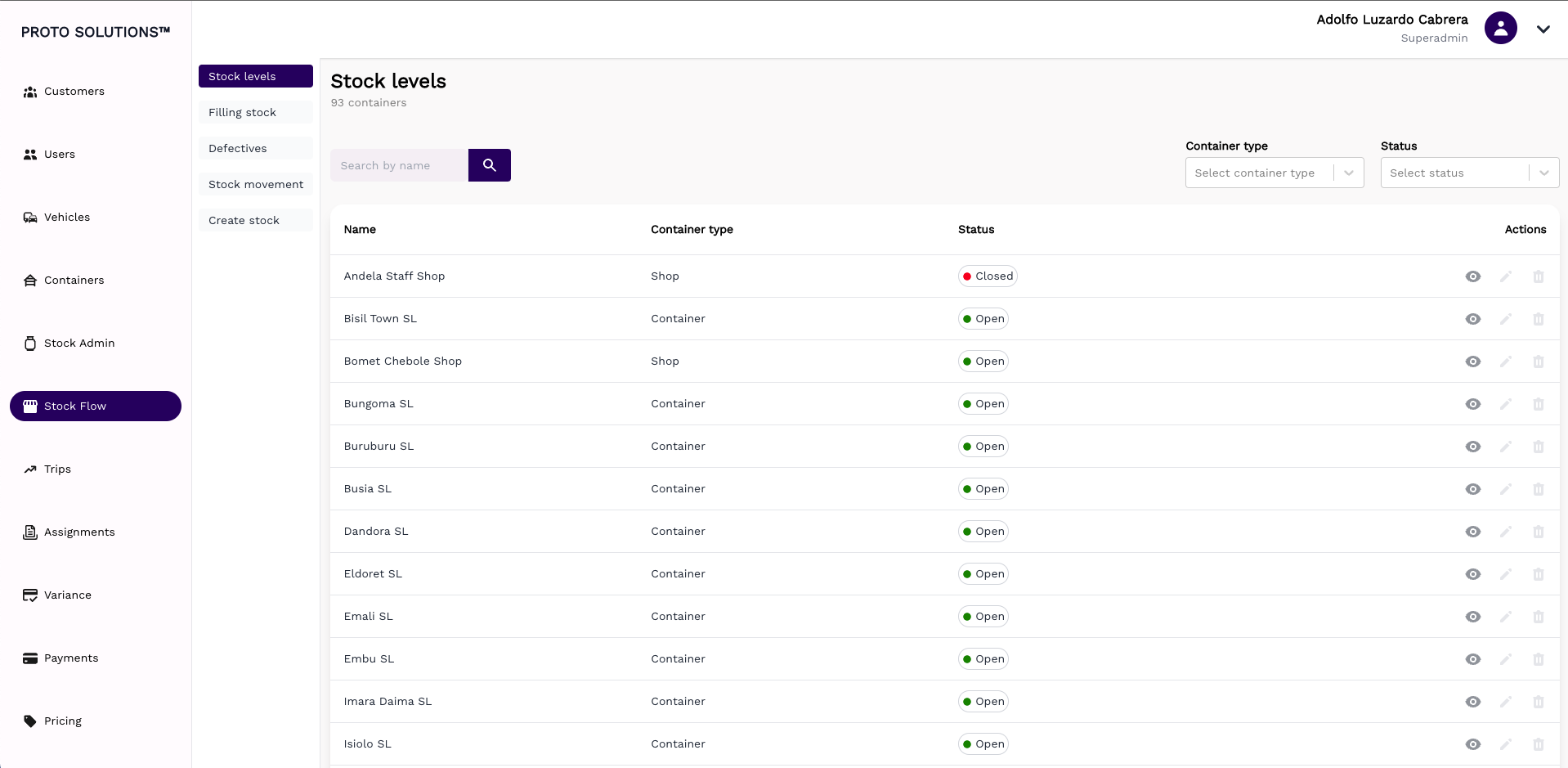
Task: Click Adolfo Luzardo Cabrera username
Action: click(x=1391, y=20)
